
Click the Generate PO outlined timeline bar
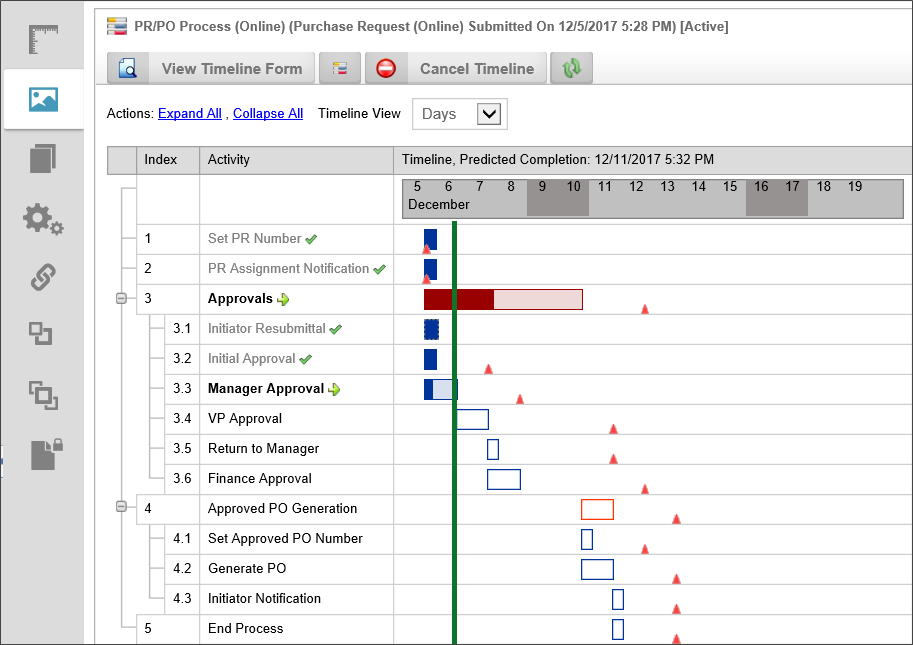pyautogui.click(x=597, y=569)
